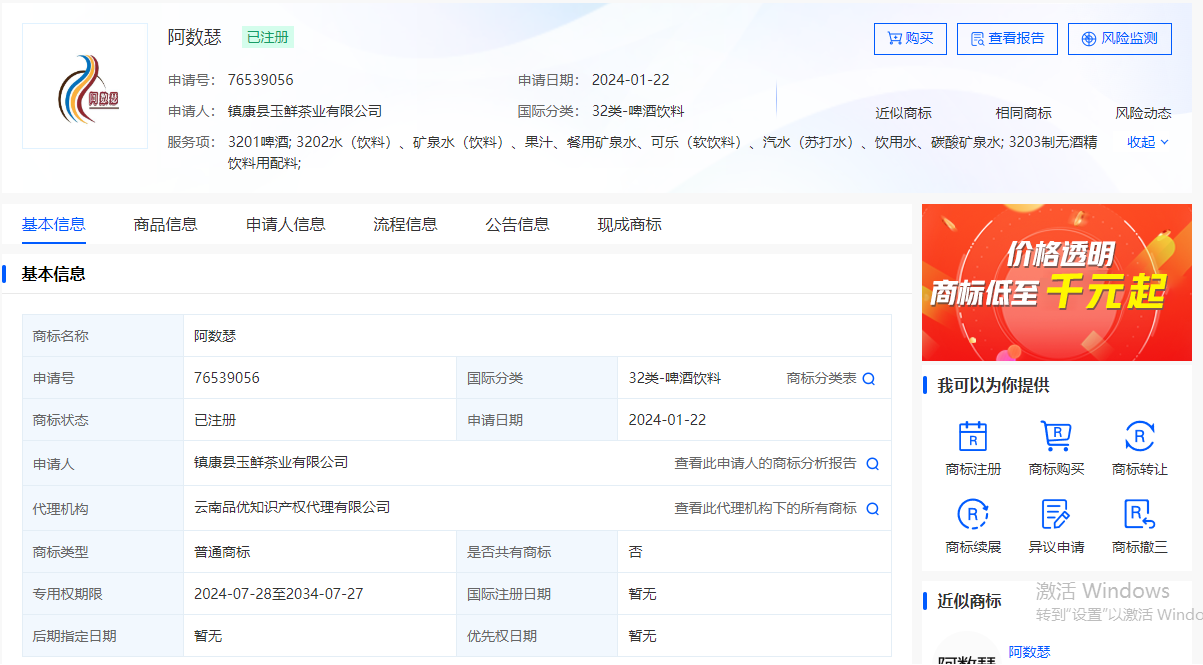This screenshot has height=665, width=1203.
Task: Switch to 相同商标 tab
Action: click(1023, 113)
